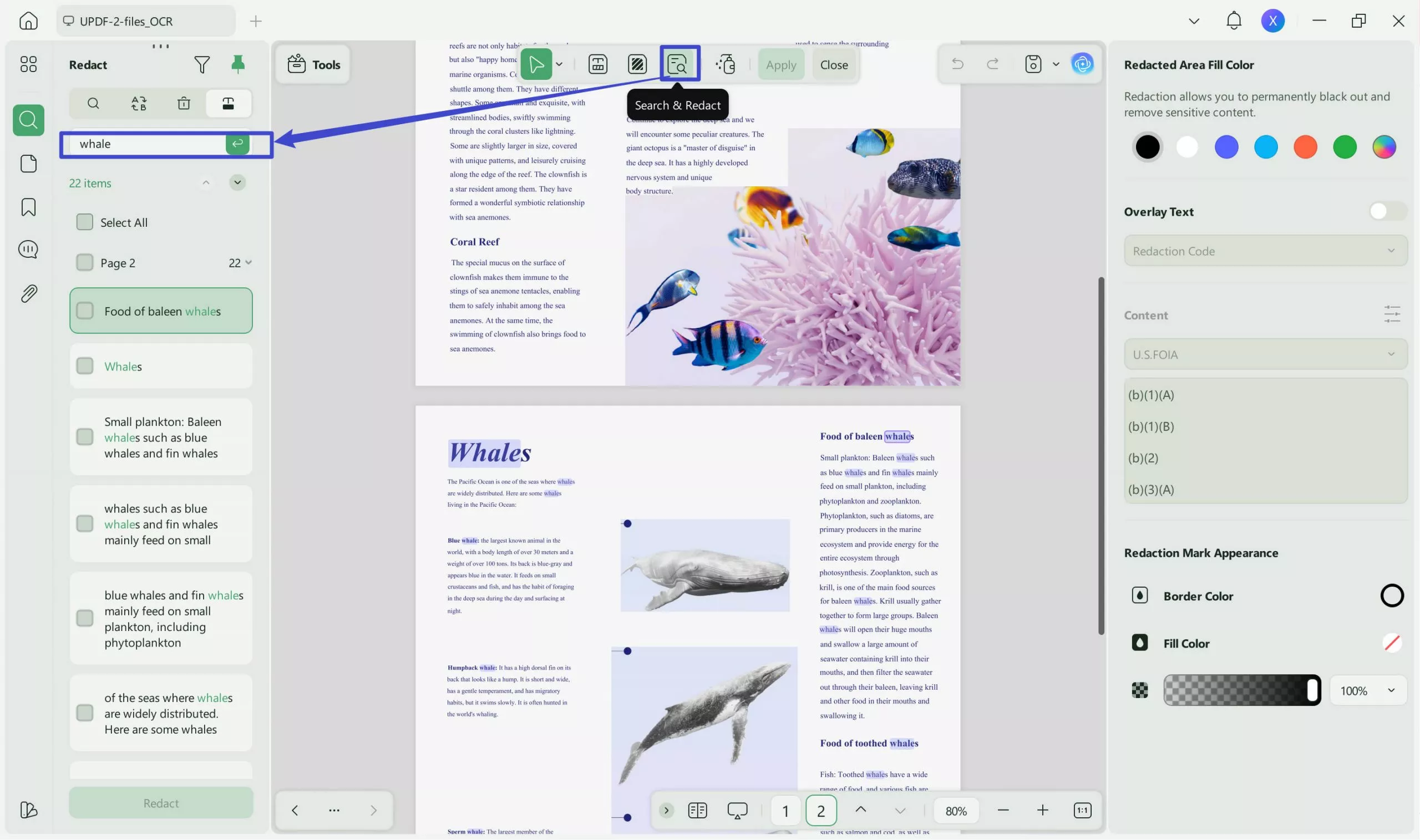Open the U.S. FOIA content dropdown
This screenshot has height=840, width=1420.
pos(1265,354)
